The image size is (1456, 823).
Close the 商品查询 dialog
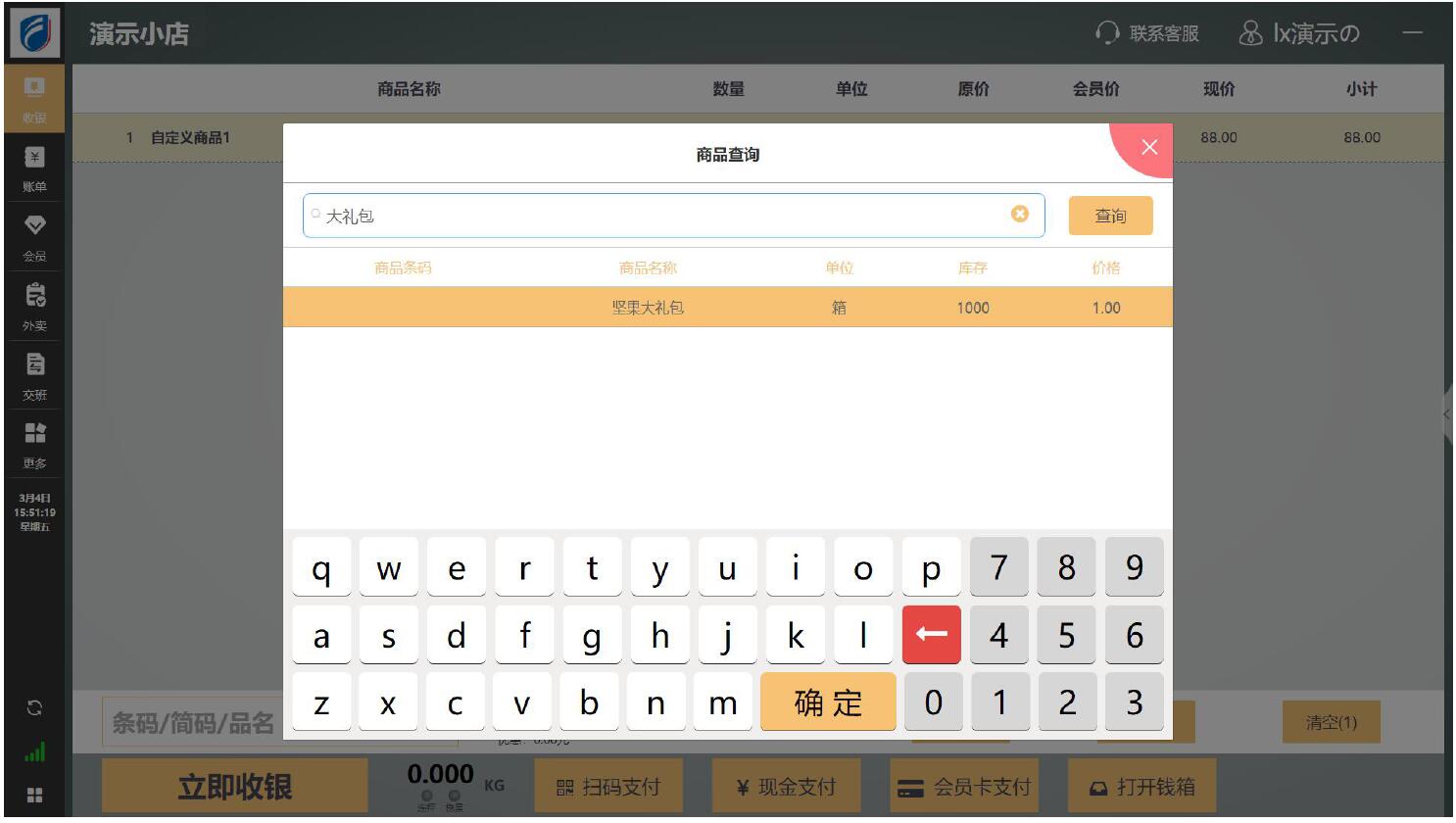(x=1149, y=147)
